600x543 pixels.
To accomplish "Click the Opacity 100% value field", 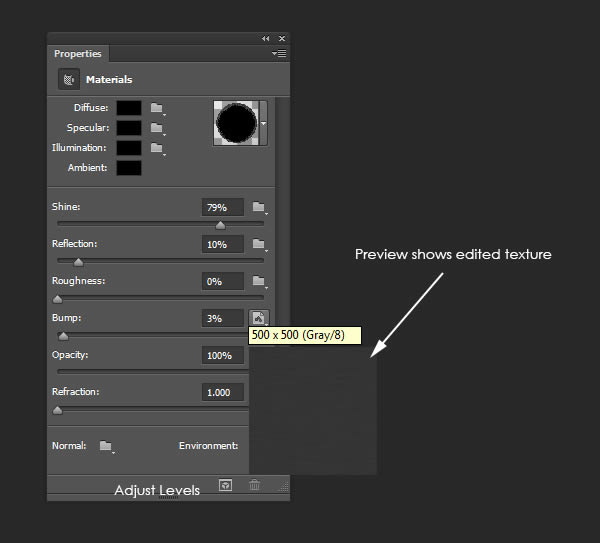I will coord(223,355).
